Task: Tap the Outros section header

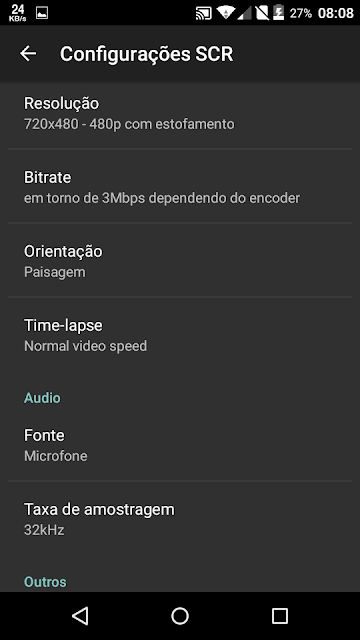Action: point(45,582)
